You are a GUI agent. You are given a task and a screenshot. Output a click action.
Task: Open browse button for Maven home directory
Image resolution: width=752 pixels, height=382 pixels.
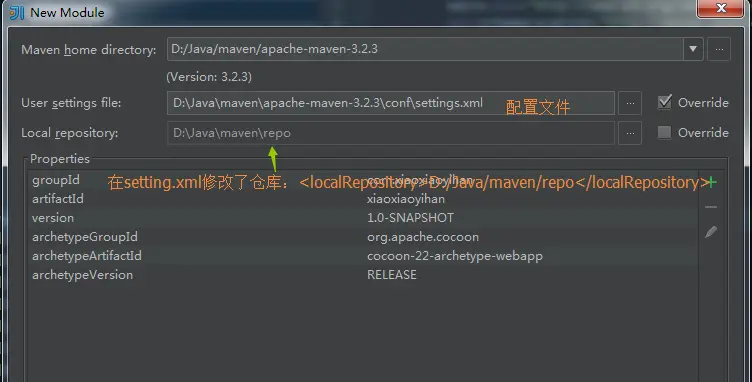pos(719,49)
